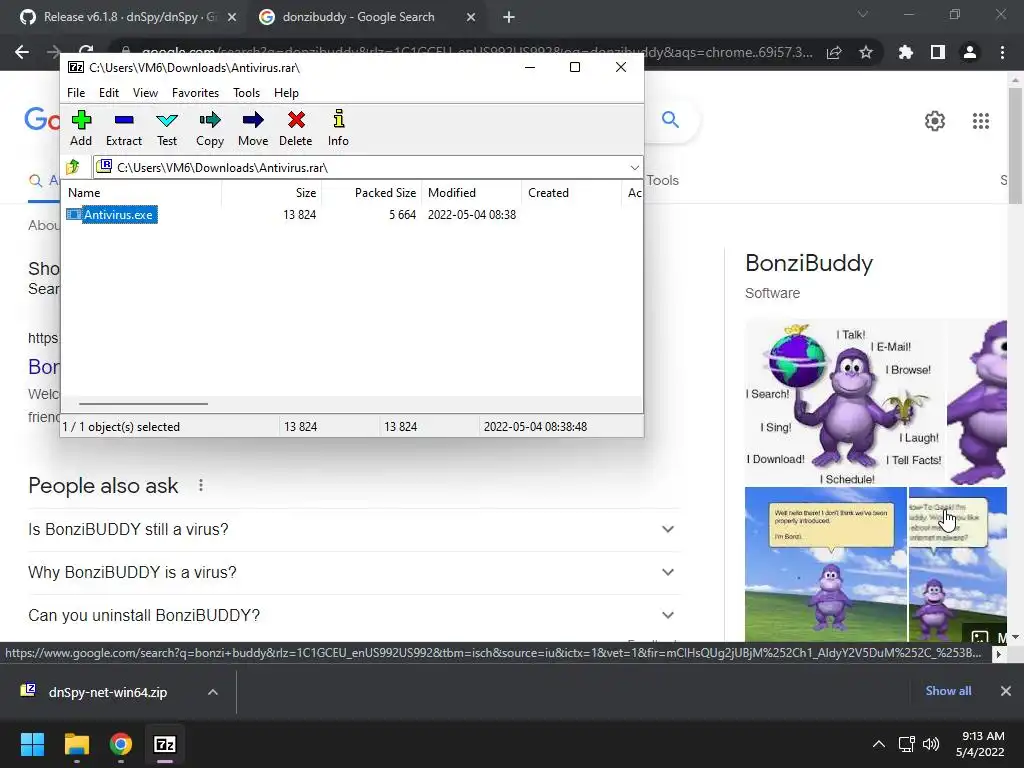1024x768 pixels.
Task: Extract files with the Extract toolbar icon
Action: pyautogui.click(x=123, y=129)
